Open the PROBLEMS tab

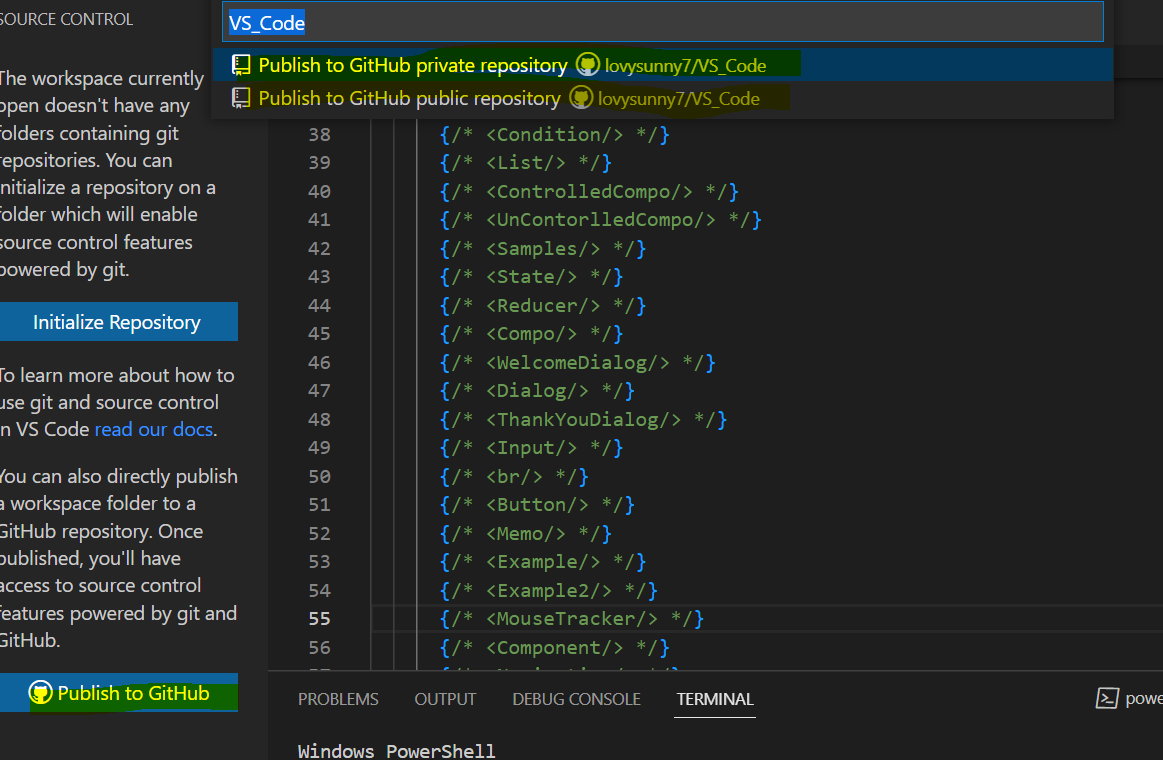pos(338,699)
